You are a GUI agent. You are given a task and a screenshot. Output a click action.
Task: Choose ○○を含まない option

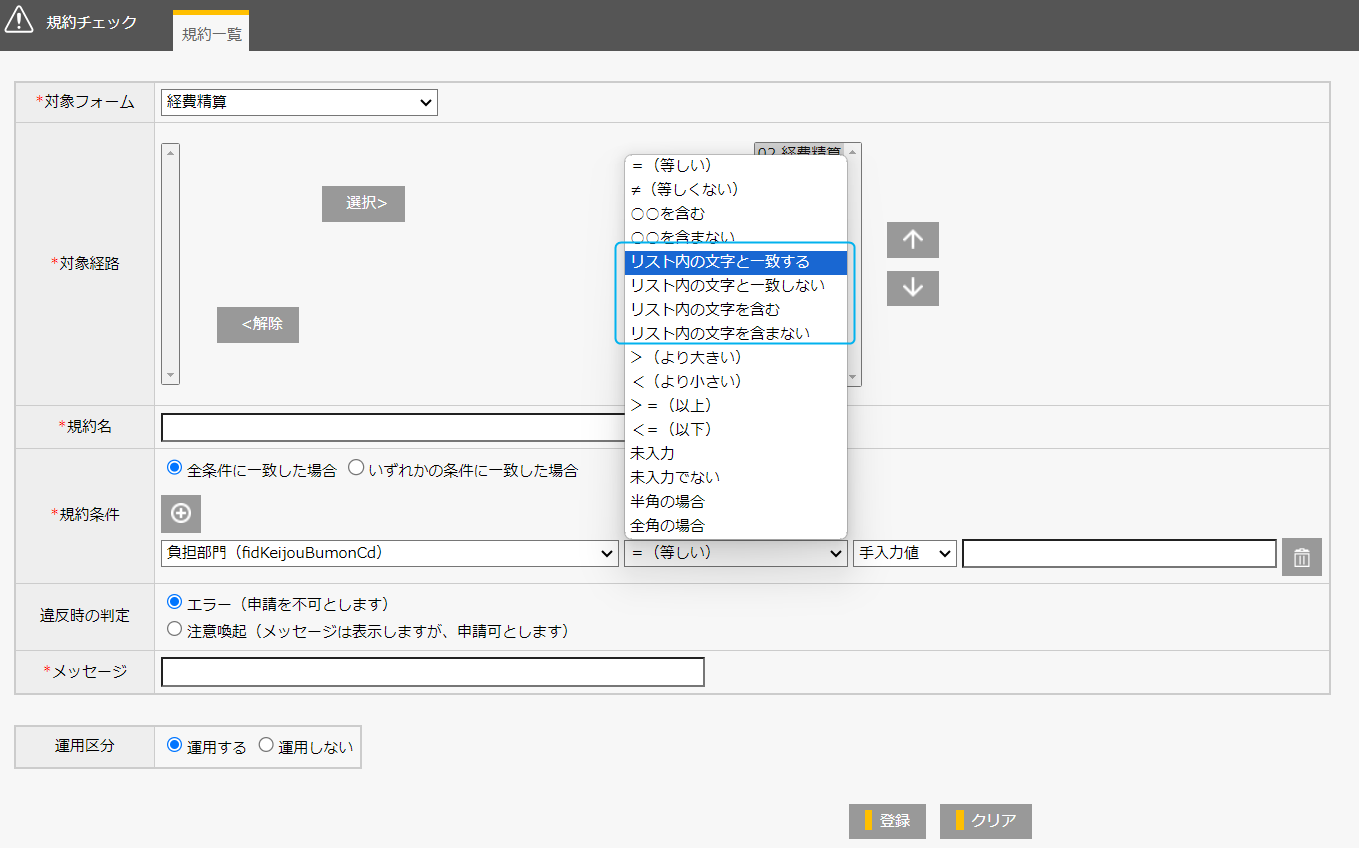point(735,237)
